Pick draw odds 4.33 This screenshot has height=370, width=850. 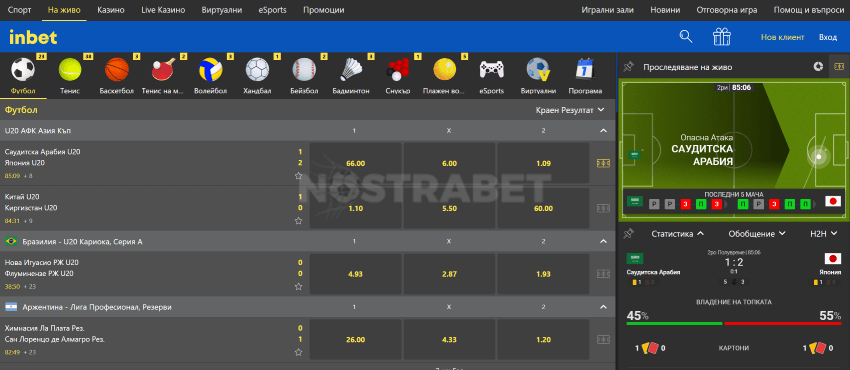pos(449,340)
